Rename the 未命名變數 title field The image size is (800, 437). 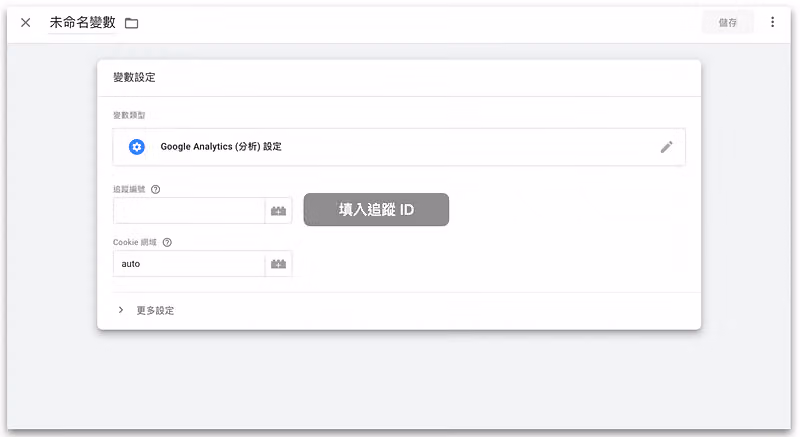pos(83,22)
